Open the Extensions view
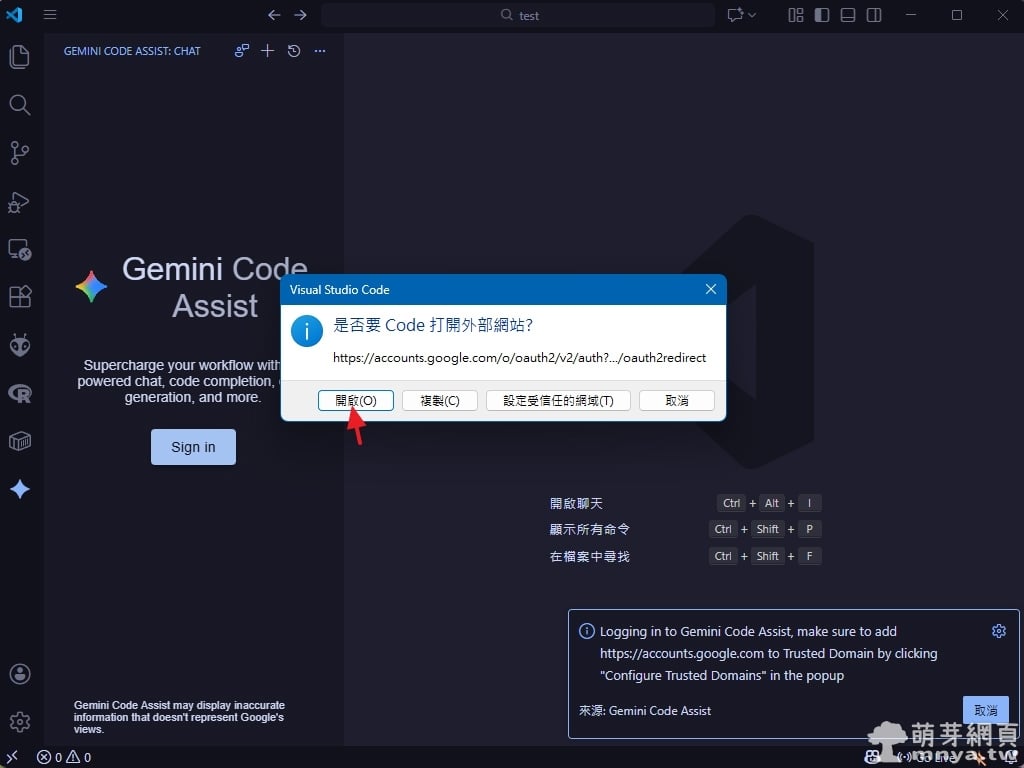 tap(19, 297)
